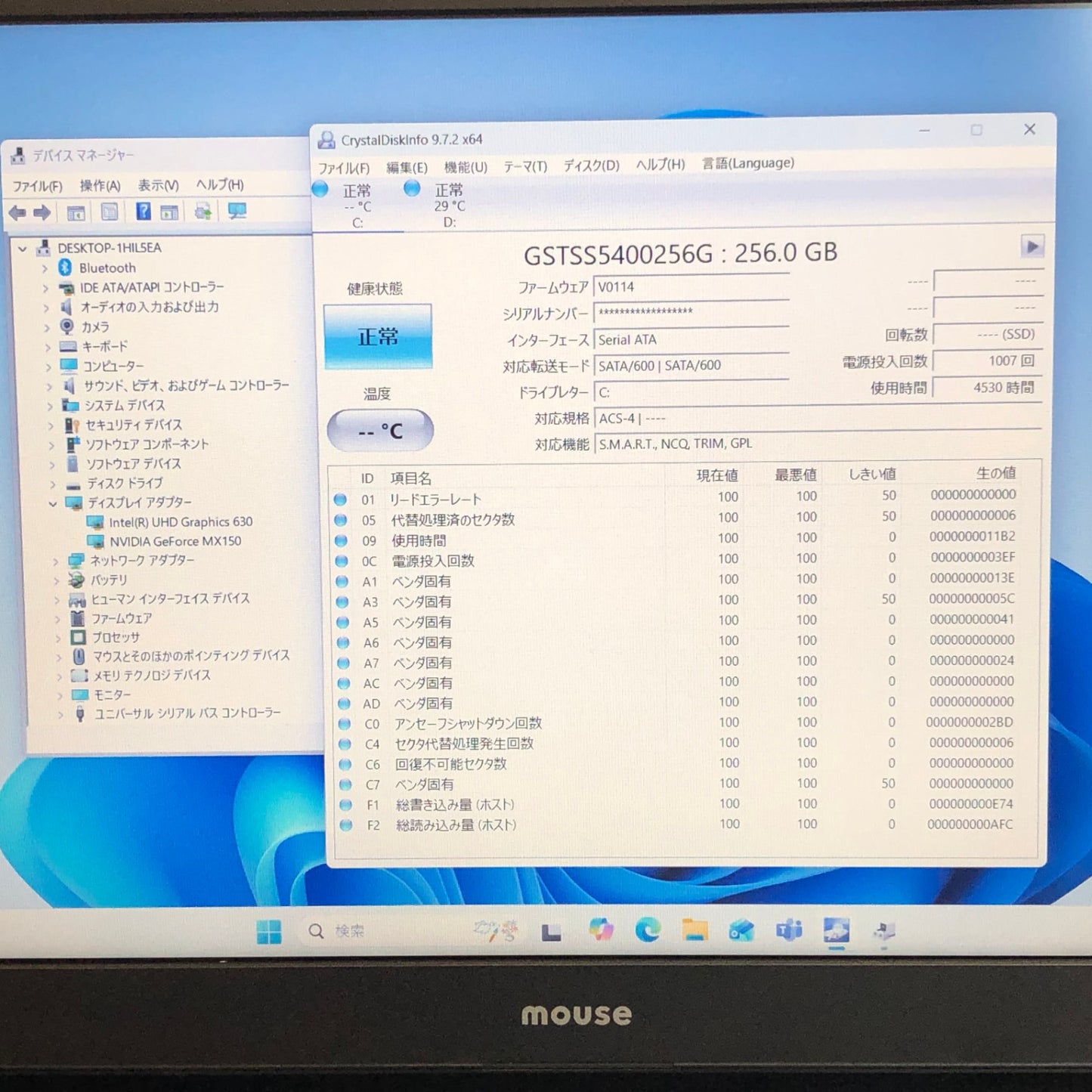Click the next-disk arrow in CrystalDiskInfo
Screen dimensions: 1092x1092
[x=1032, y=246]
